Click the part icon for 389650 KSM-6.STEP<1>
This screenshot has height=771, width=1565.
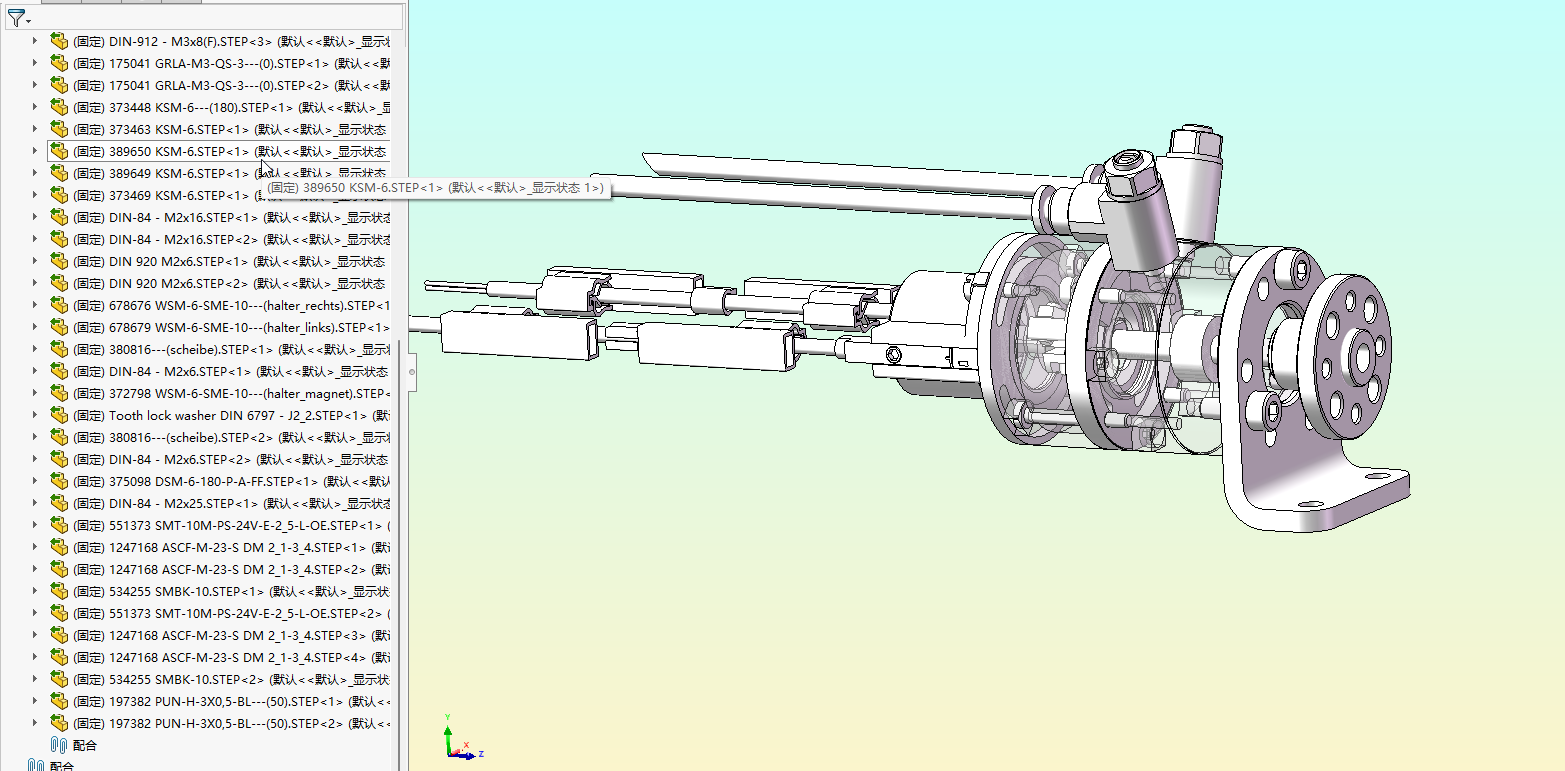point(59,151)
